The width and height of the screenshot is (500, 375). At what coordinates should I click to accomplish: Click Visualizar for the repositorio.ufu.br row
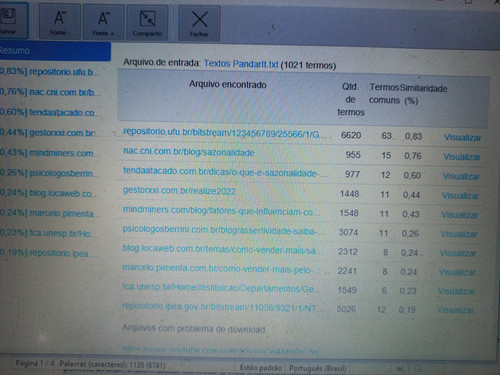tap(463, 138)
